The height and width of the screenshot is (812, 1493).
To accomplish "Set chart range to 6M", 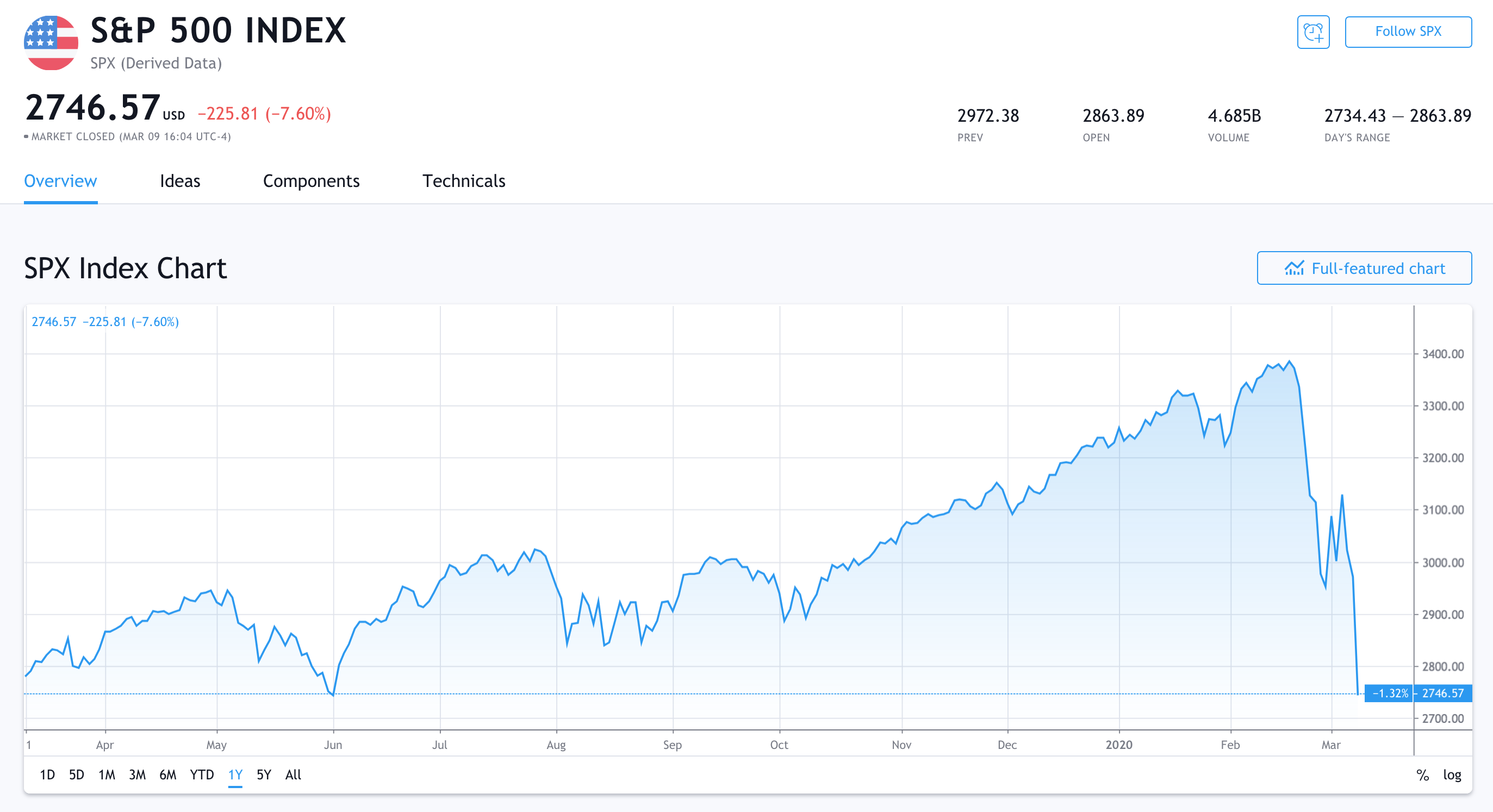I will point(167,775).
